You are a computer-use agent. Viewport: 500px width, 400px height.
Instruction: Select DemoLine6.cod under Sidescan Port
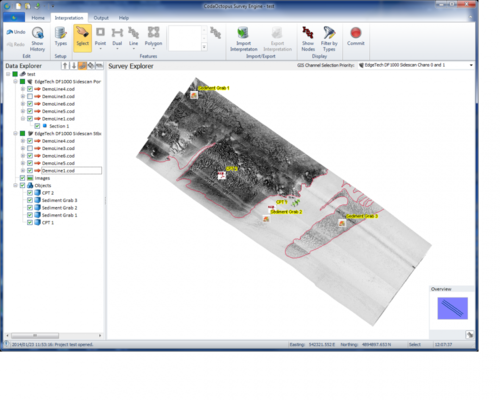[58, 104]
